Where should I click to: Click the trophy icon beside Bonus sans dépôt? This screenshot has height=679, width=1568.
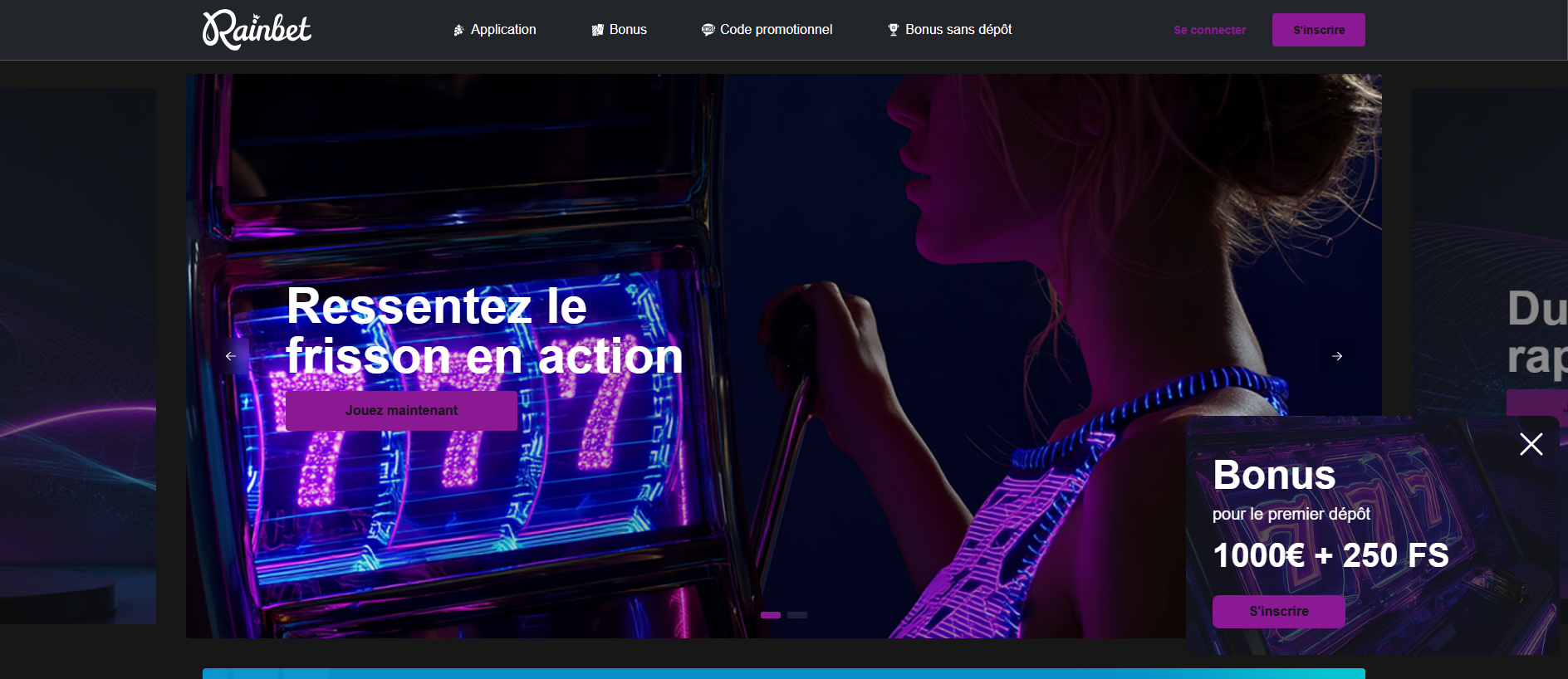(894, 30)
